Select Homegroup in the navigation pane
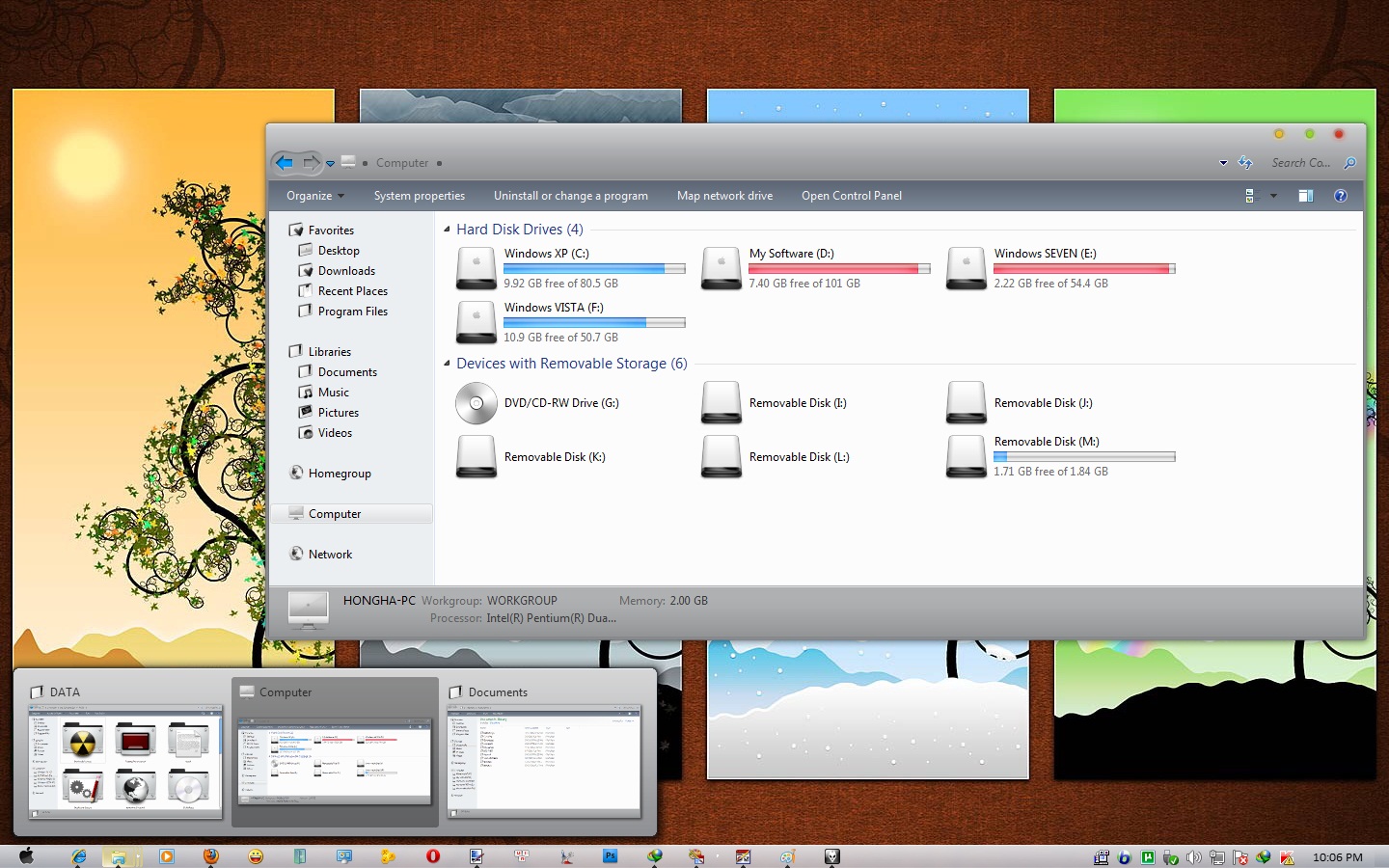 (340, 474)
